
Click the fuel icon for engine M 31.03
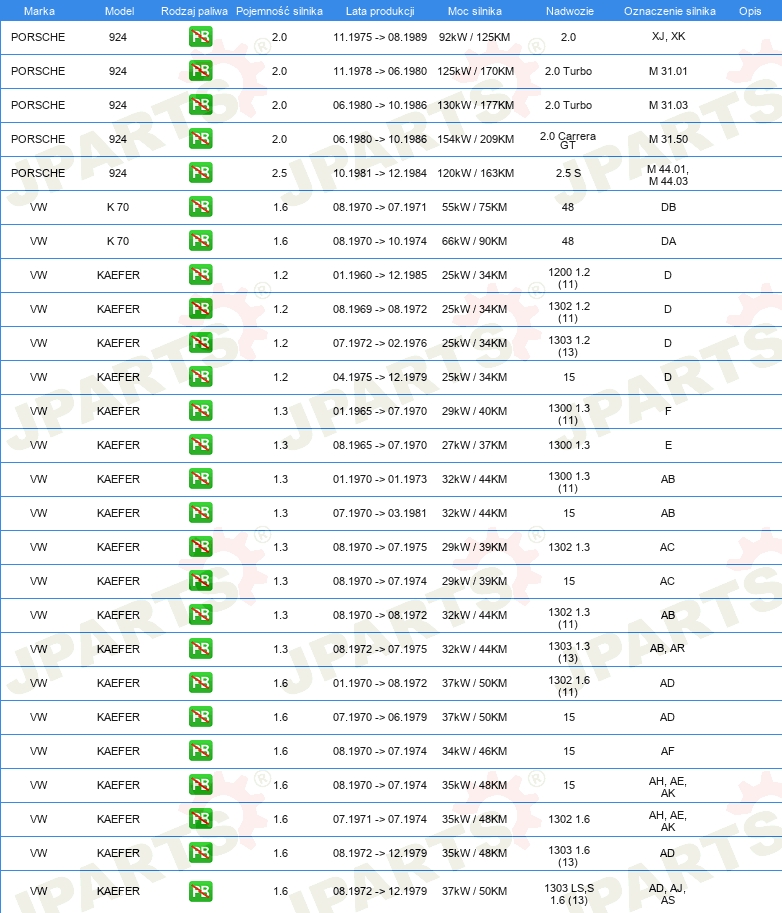(200, 105)
